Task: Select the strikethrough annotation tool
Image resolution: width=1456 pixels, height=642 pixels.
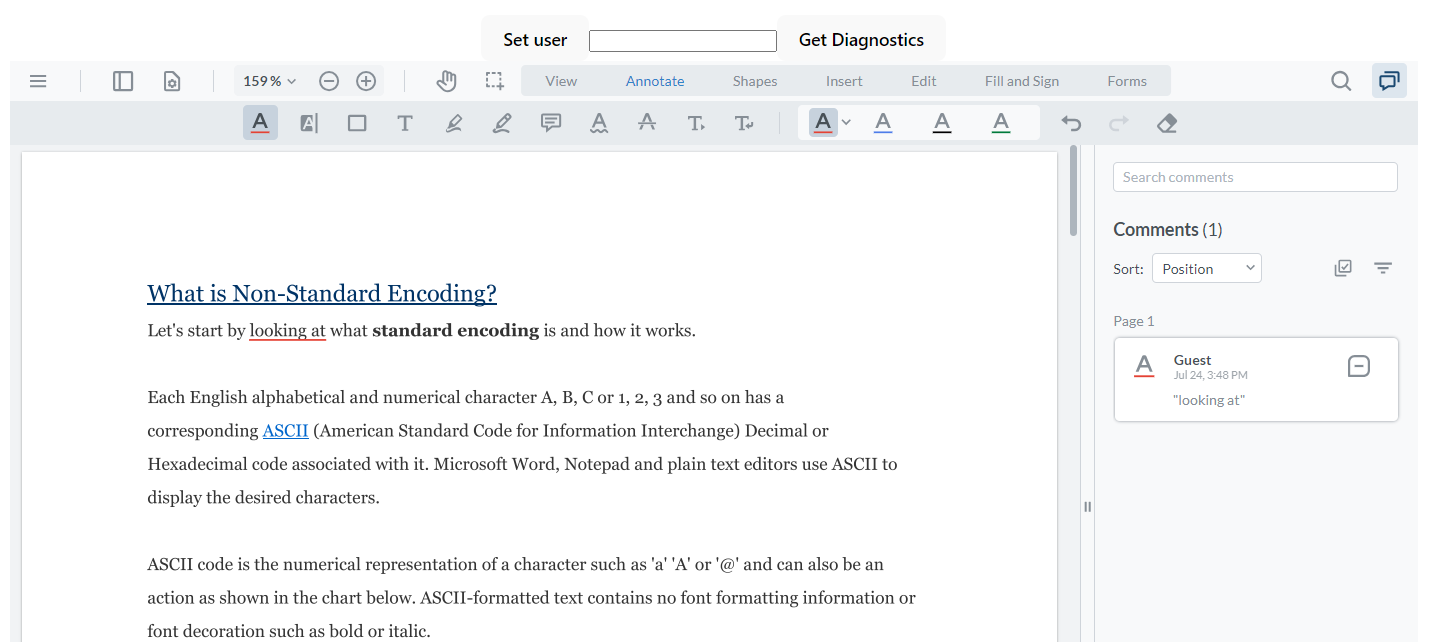Action: pos(647,122)
